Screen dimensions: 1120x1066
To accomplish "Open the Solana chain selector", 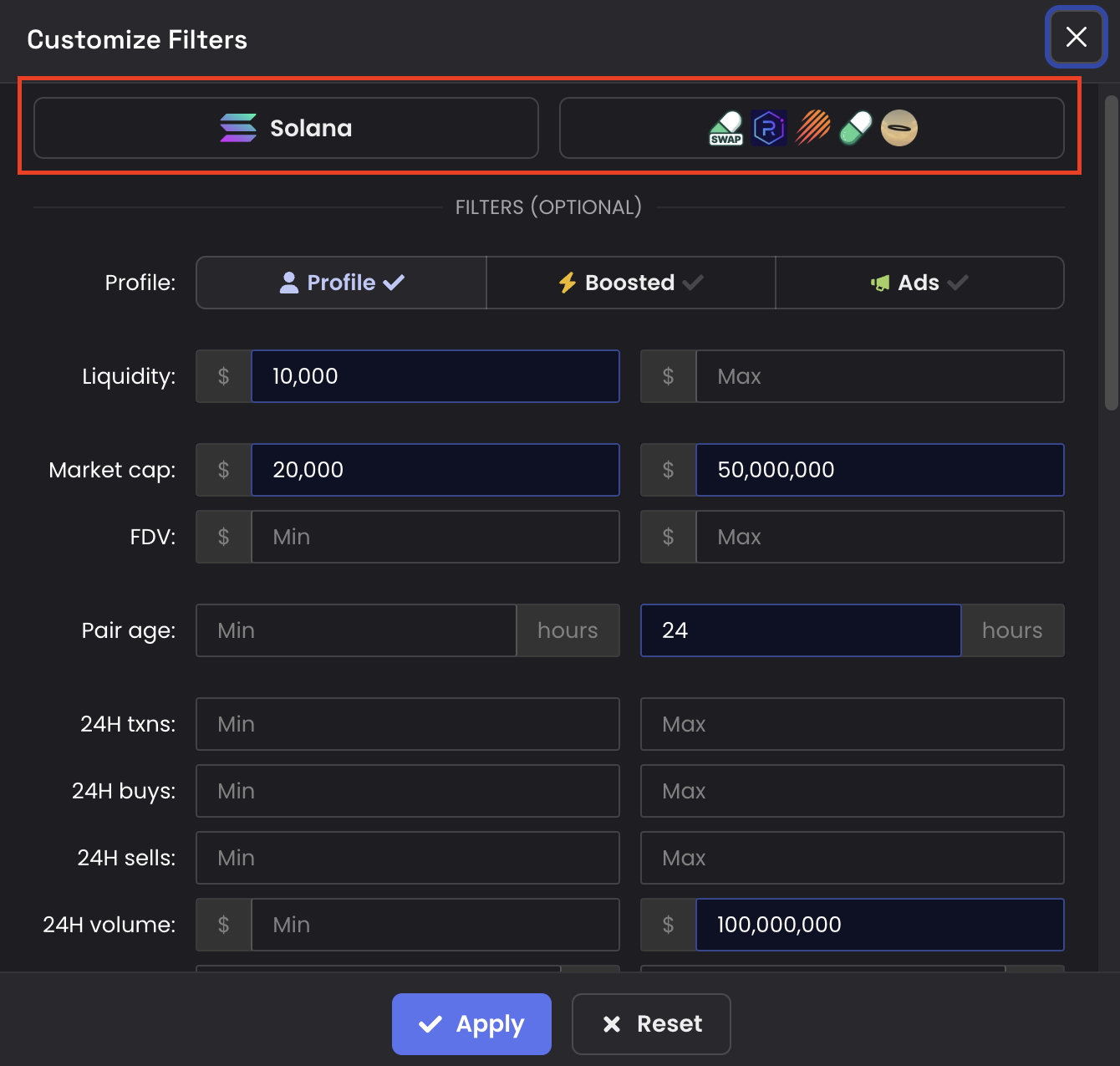I will click(286, 128).
